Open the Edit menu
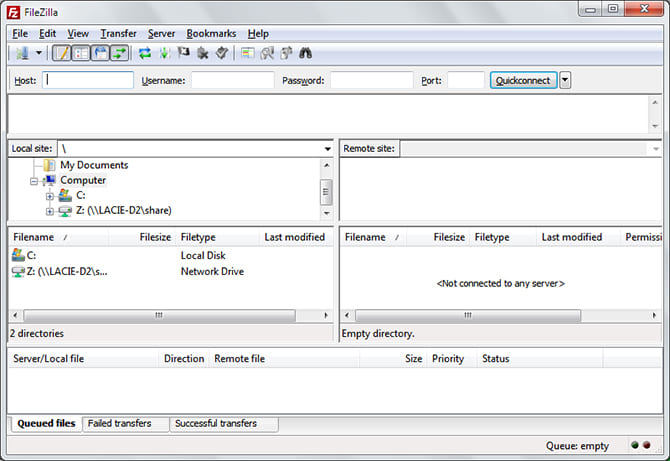 click(x=47, y=33)
